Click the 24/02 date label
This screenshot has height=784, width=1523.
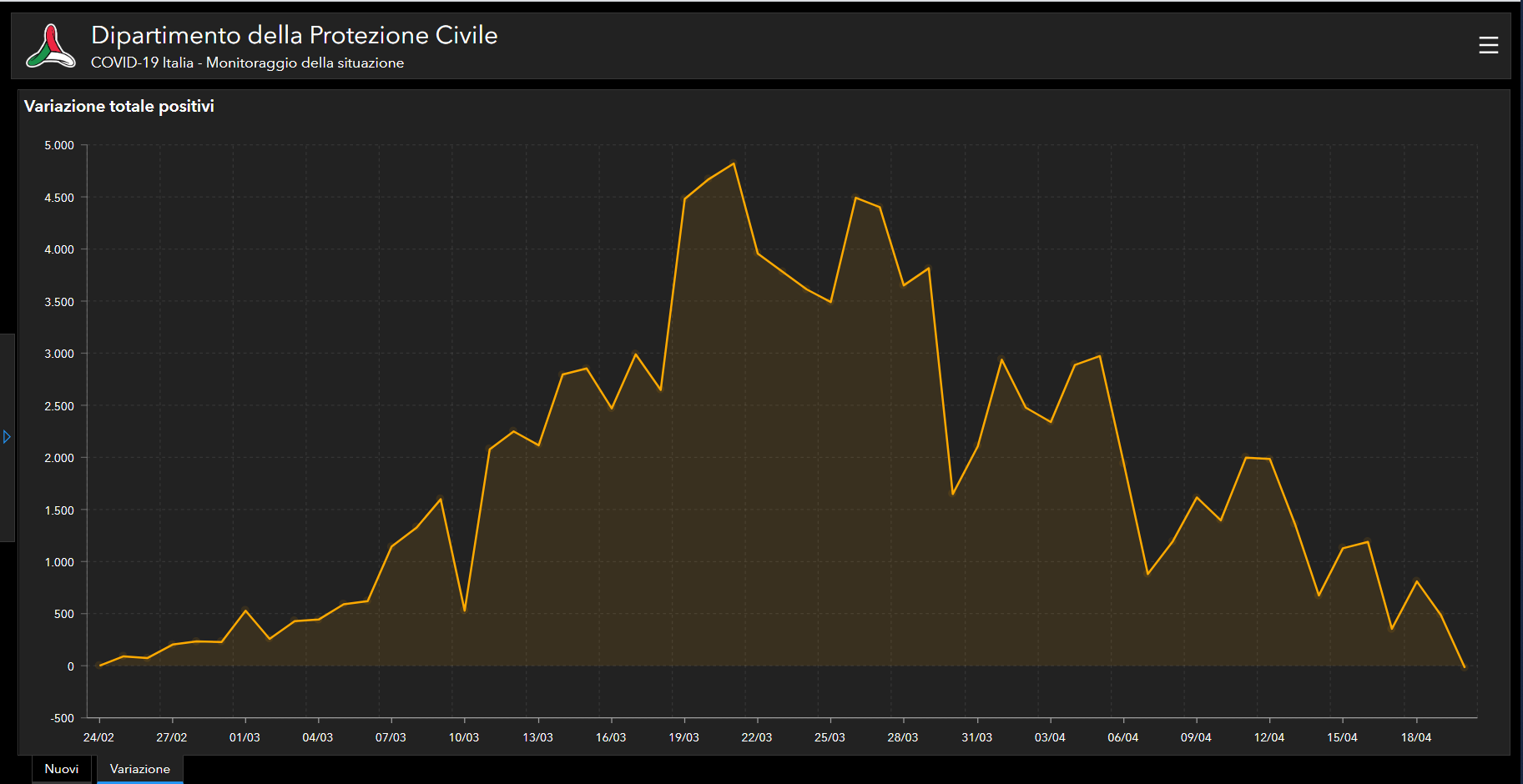pyautogui.click(x=98, y=737)
